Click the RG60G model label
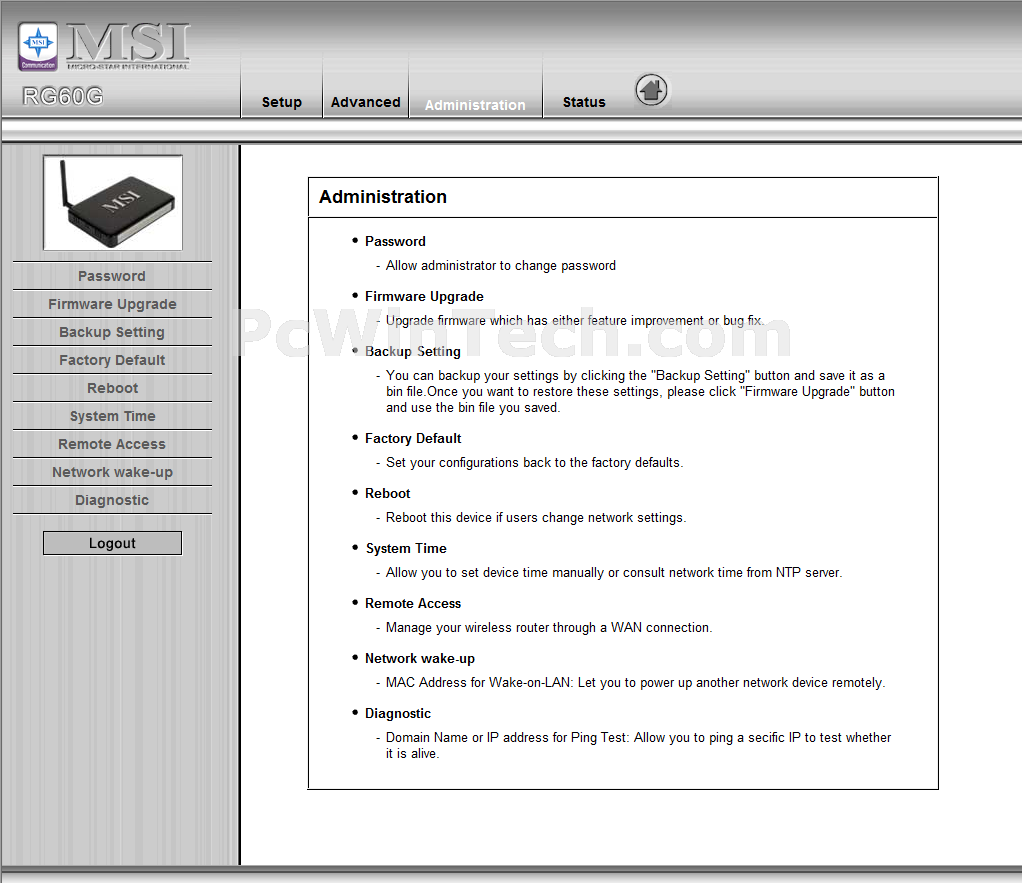The width and height of the screenshot is (1022, 883). (63, 96)
